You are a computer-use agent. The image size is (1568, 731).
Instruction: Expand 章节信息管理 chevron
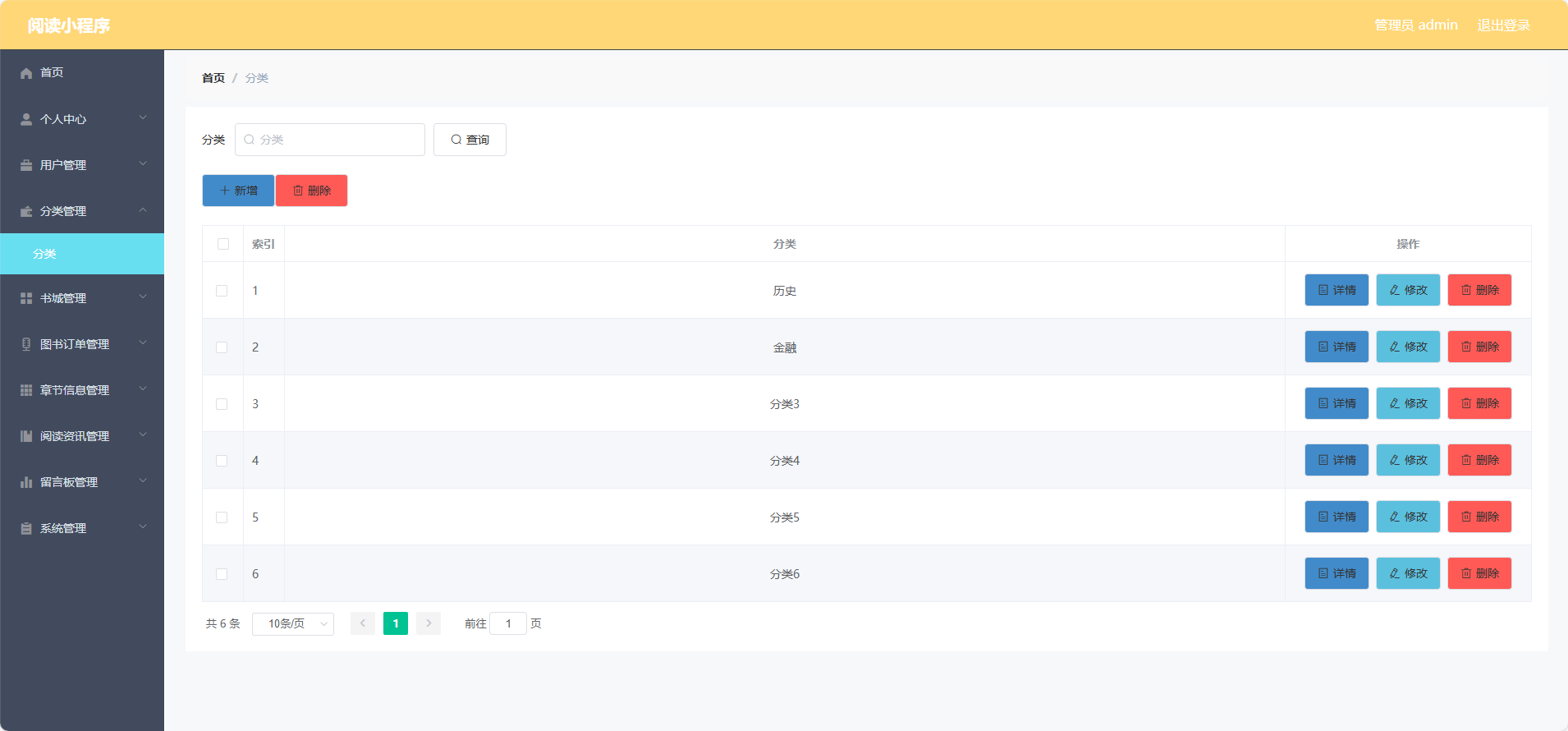[143, 389]
